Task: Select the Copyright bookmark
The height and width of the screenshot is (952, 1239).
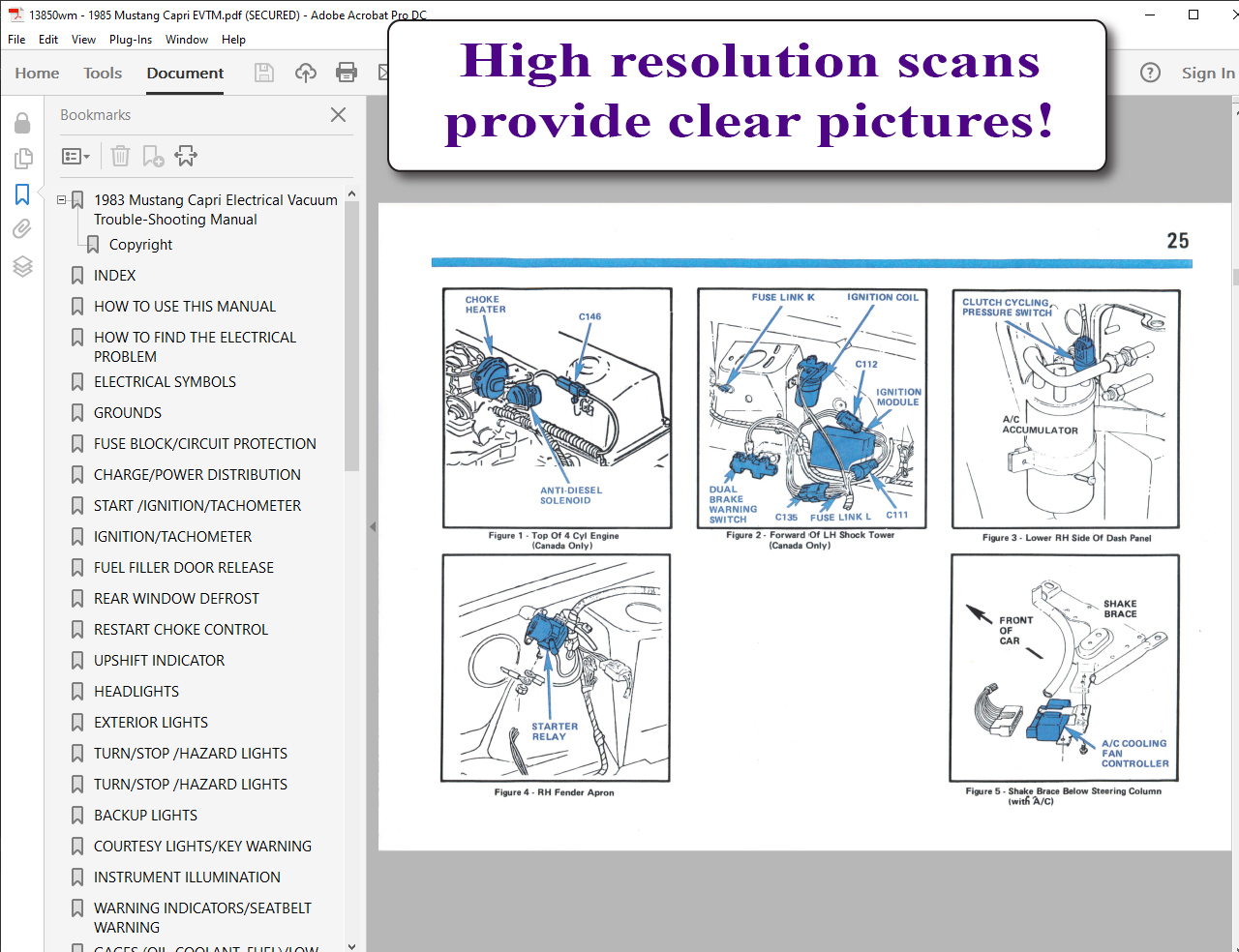Action: pyautogui.click(x=140, y=245)
